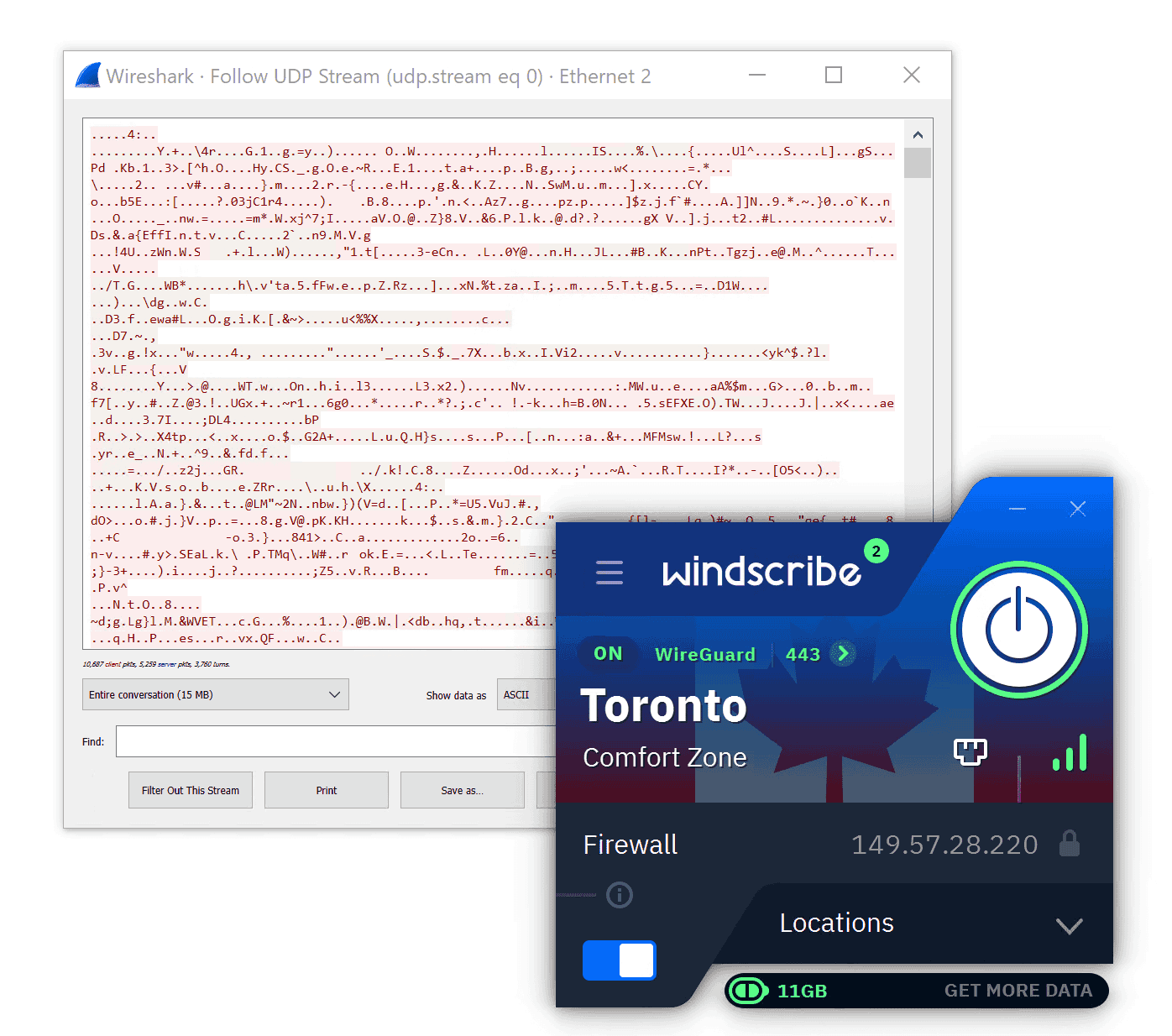Click the Wireshark shark fin icon
Image resolution: width=1172 pixels, height=1036 pixels.
(88, 76)
